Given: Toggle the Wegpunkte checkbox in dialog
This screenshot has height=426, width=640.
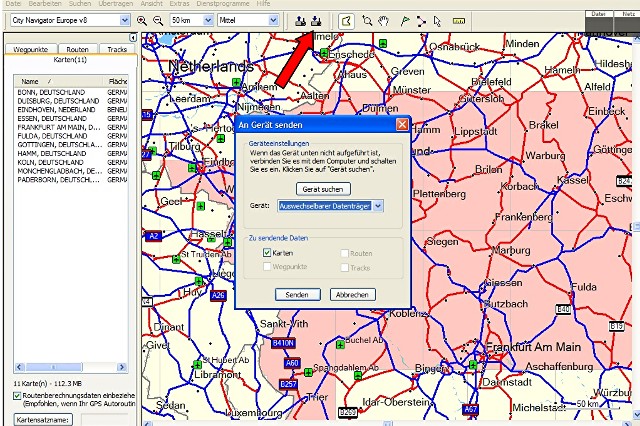Looking at the screenshot, I should point(267,266).
